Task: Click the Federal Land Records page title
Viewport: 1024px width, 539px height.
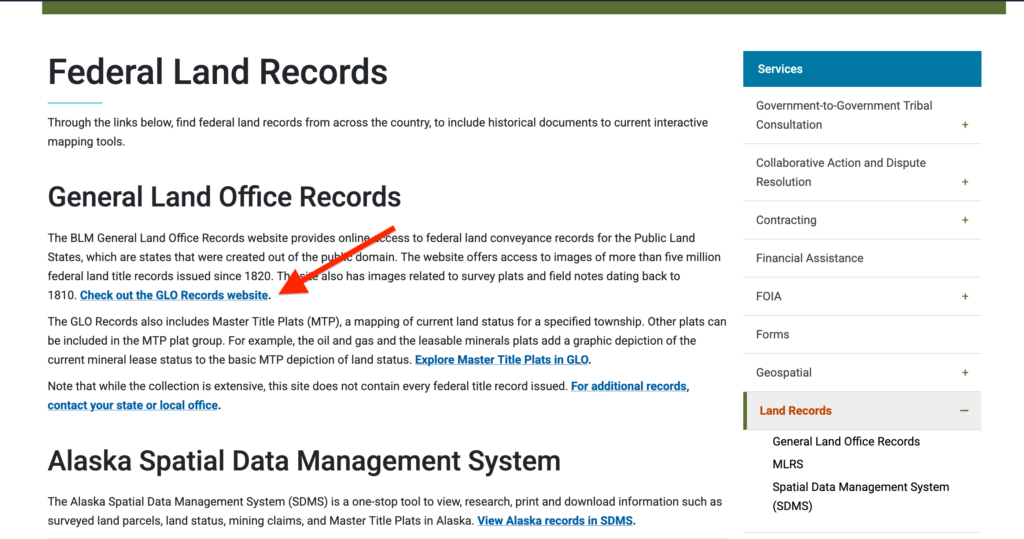Action: (x=217, y=72)
